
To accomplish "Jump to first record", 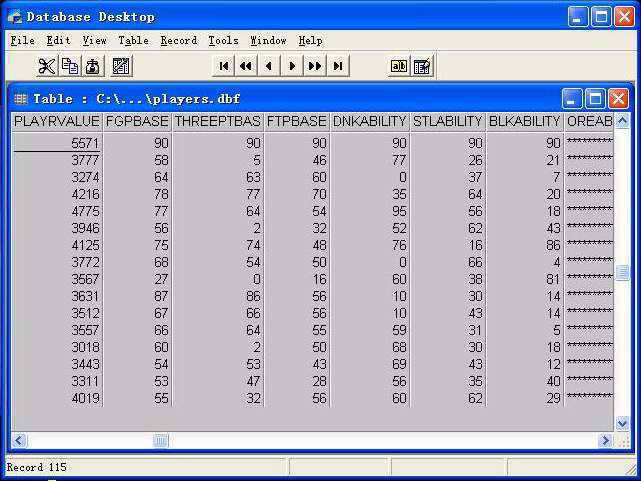I will click(x=223, y=66).
